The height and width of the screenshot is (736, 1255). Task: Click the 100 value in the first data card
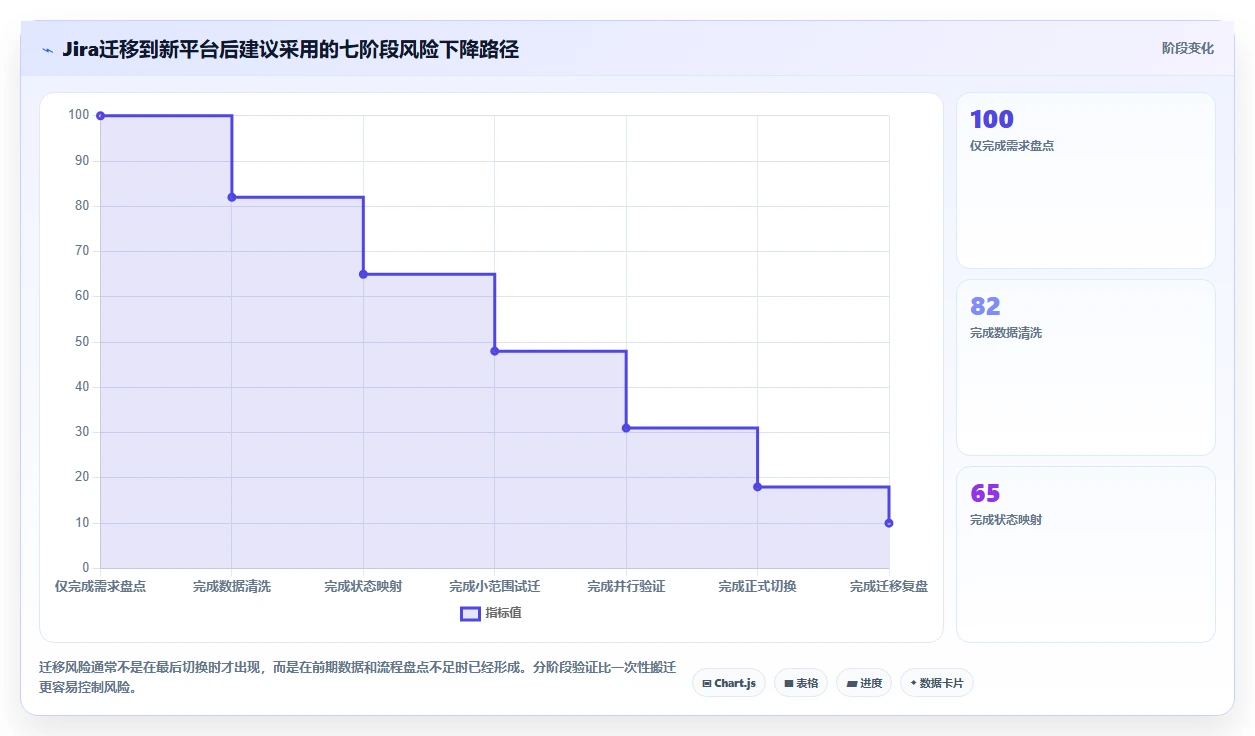[x=992, y=119]
